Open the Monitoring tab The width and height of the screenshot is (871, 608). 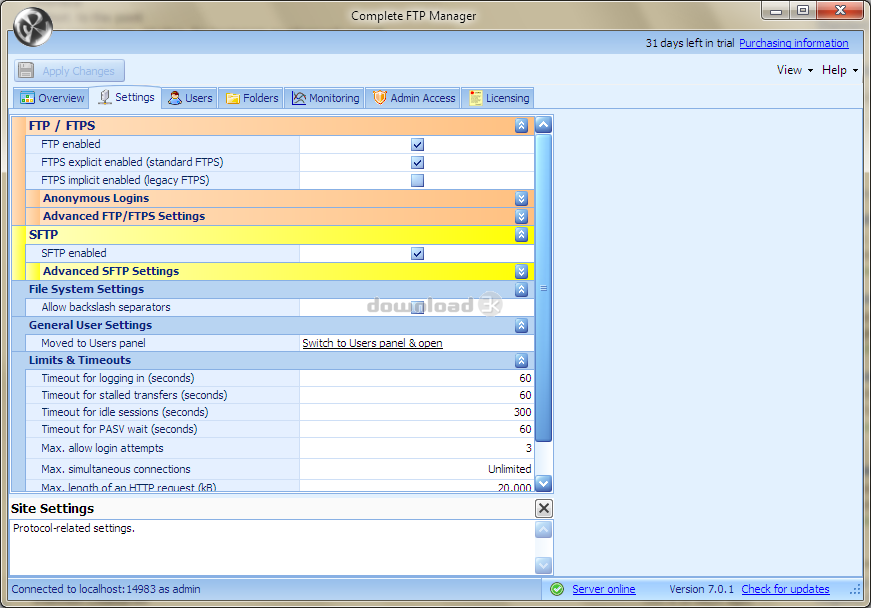click(x=325, y=98)
